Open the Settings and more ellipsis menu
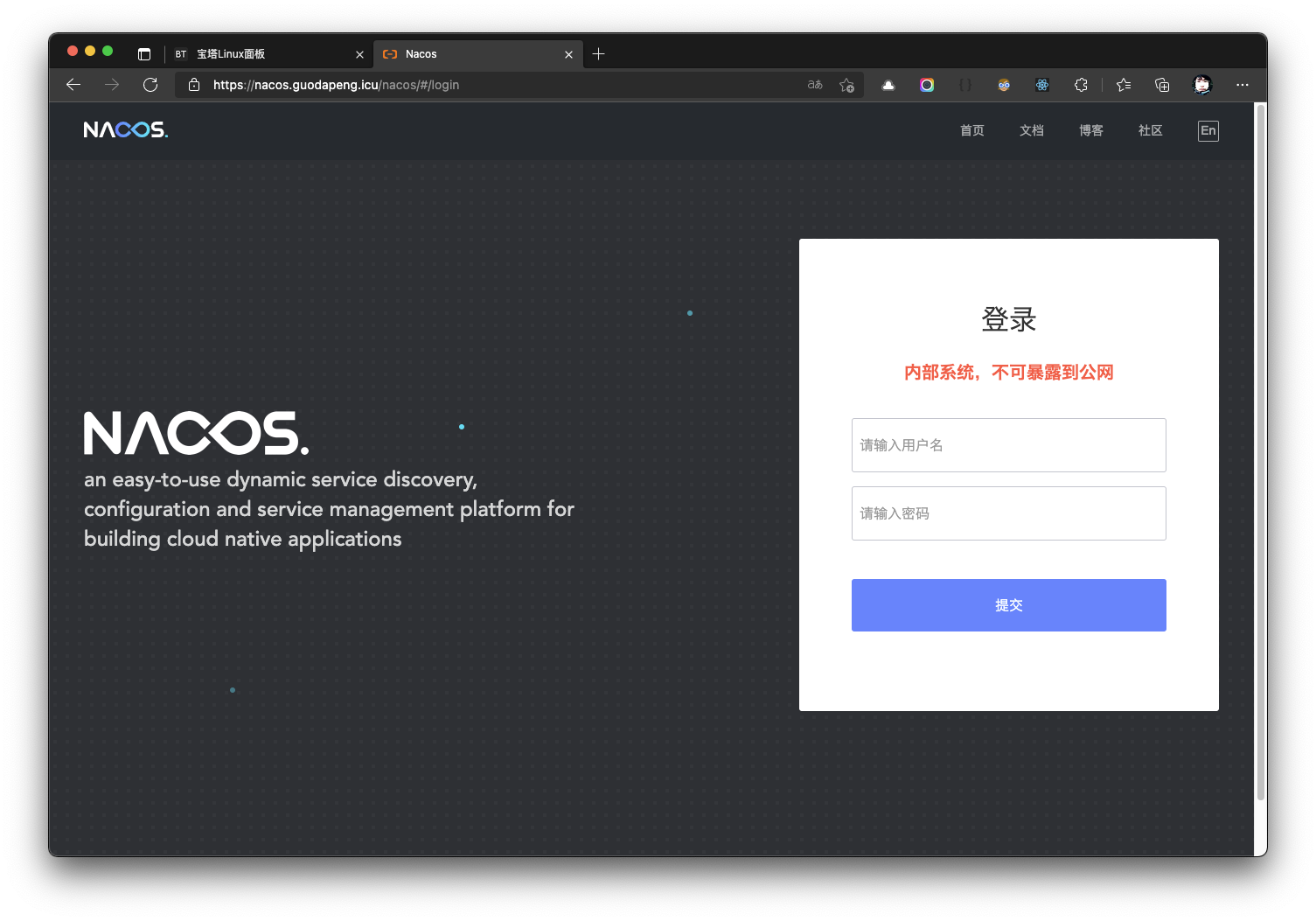Viewport: 1316px width, 921px height. click(x=1242, y=85)
